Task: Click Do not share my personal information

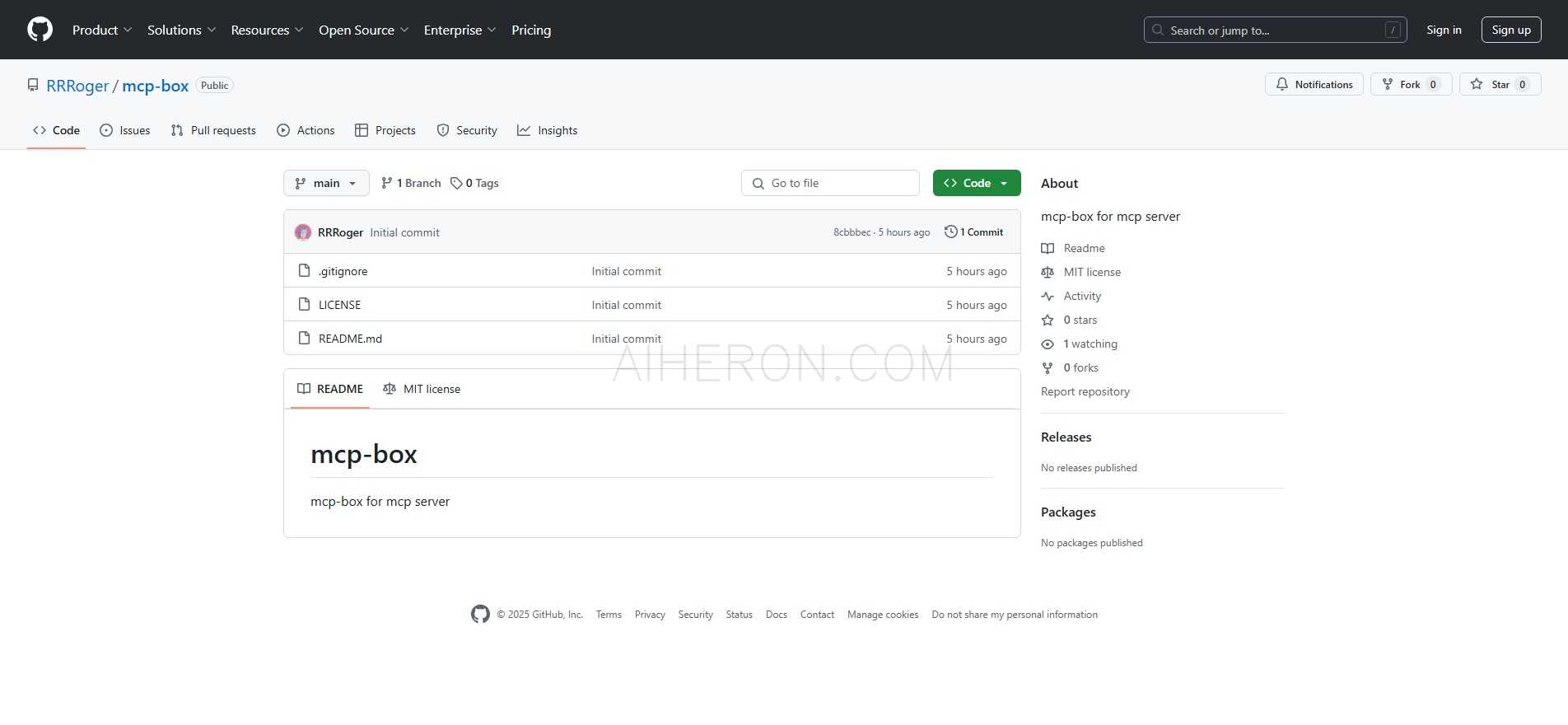Action: [1015, 615]
